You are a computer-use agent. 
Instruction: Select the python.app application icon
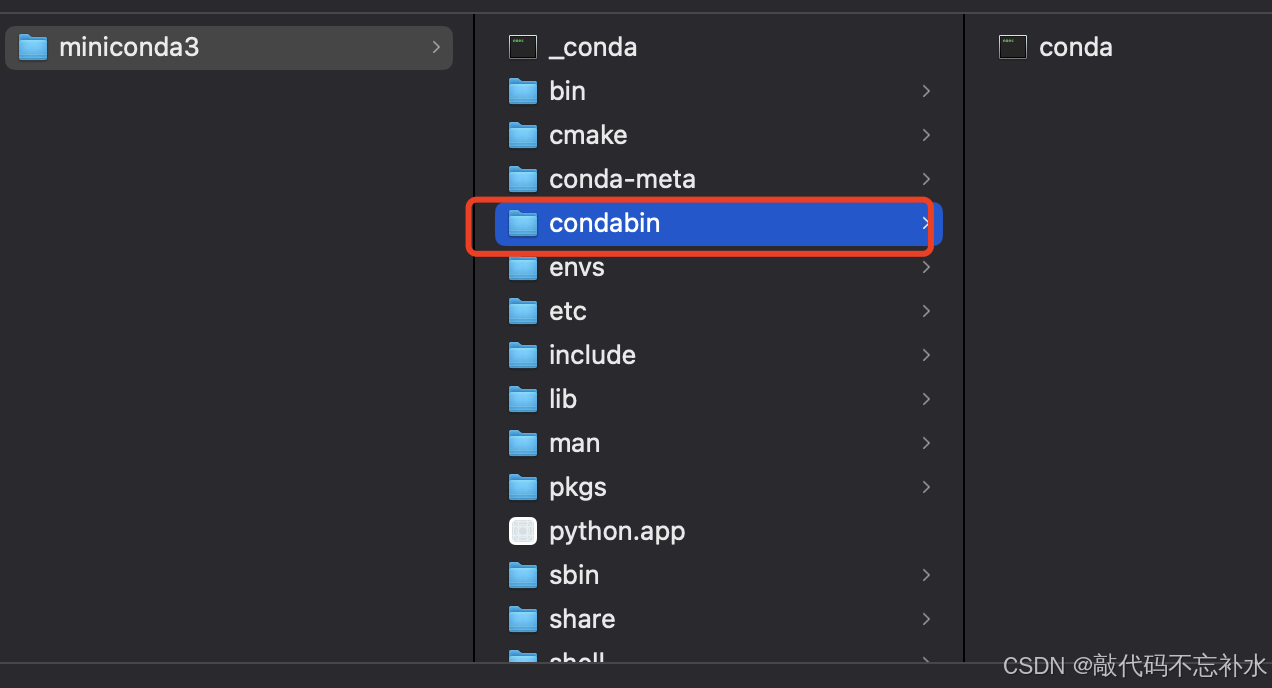523,531
